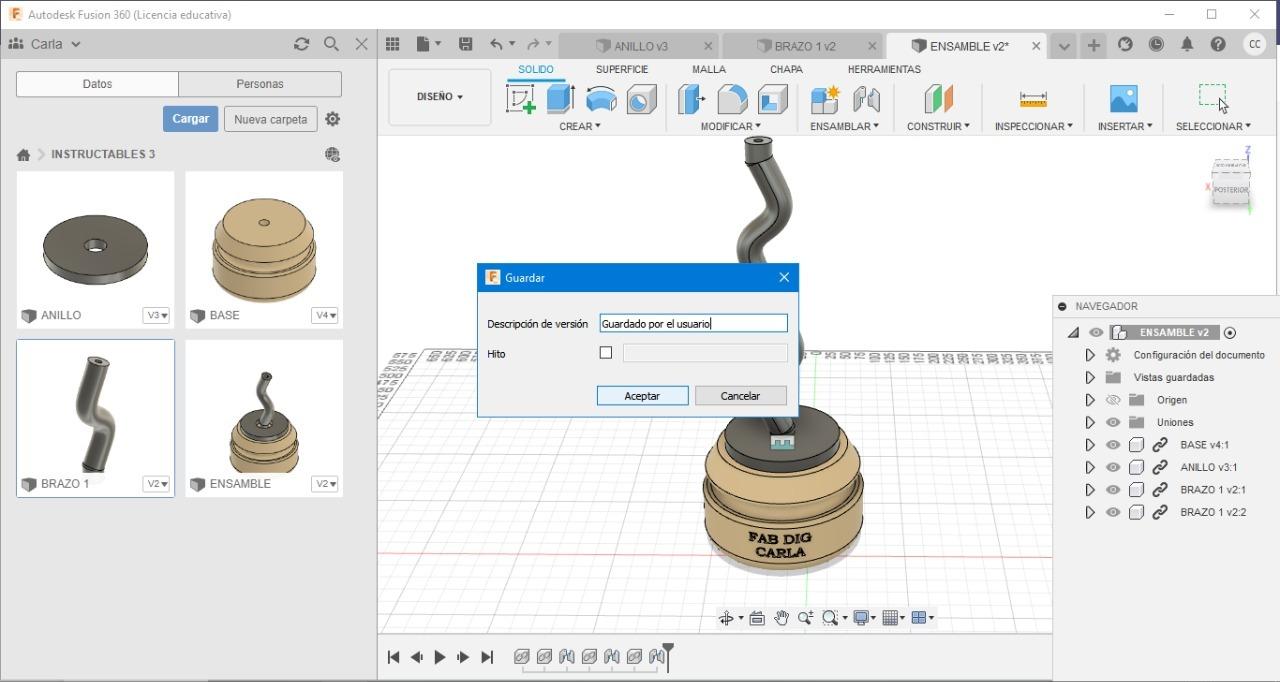
Task: Switch to the SUPERFICIE ribbon tab
Action: pyautogui.click(x=621, y=69)
